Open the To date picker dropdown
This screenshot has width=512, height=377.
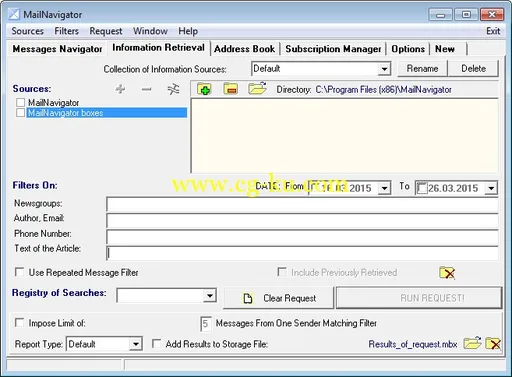pos(491,188)
